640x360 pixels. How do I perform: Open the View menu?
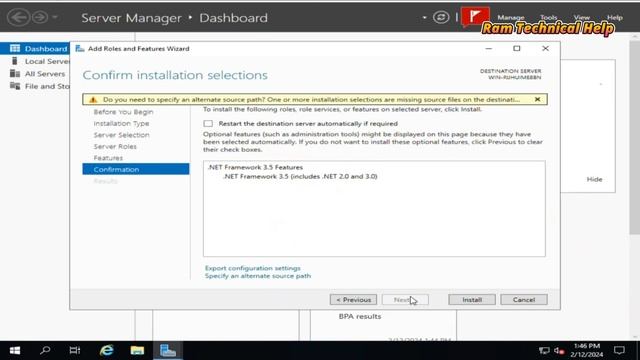click(x=582, y=18)
